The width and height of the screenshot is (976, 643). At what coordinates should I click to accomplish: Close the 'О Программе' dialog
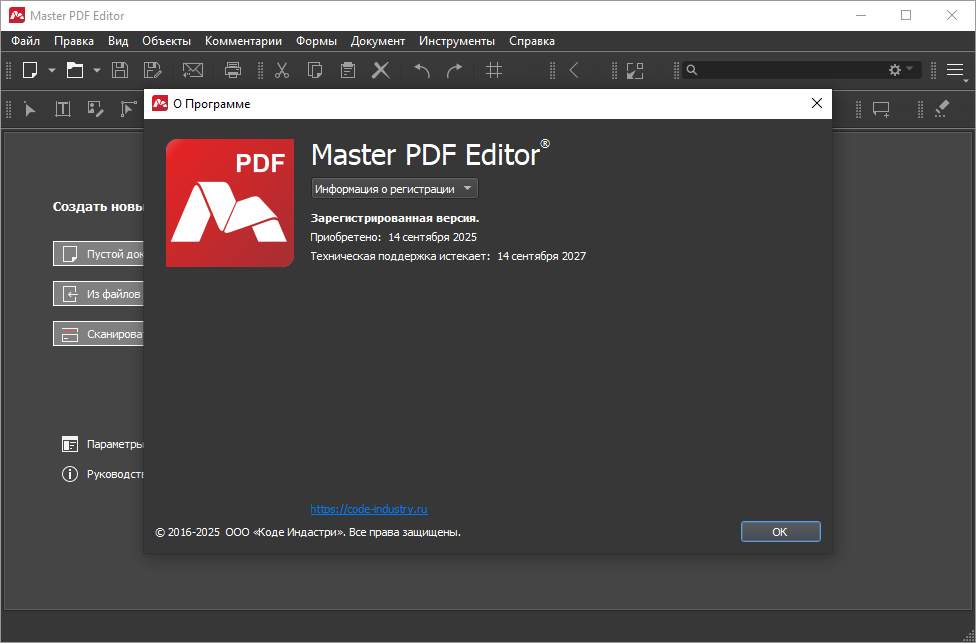click(816, 103)
